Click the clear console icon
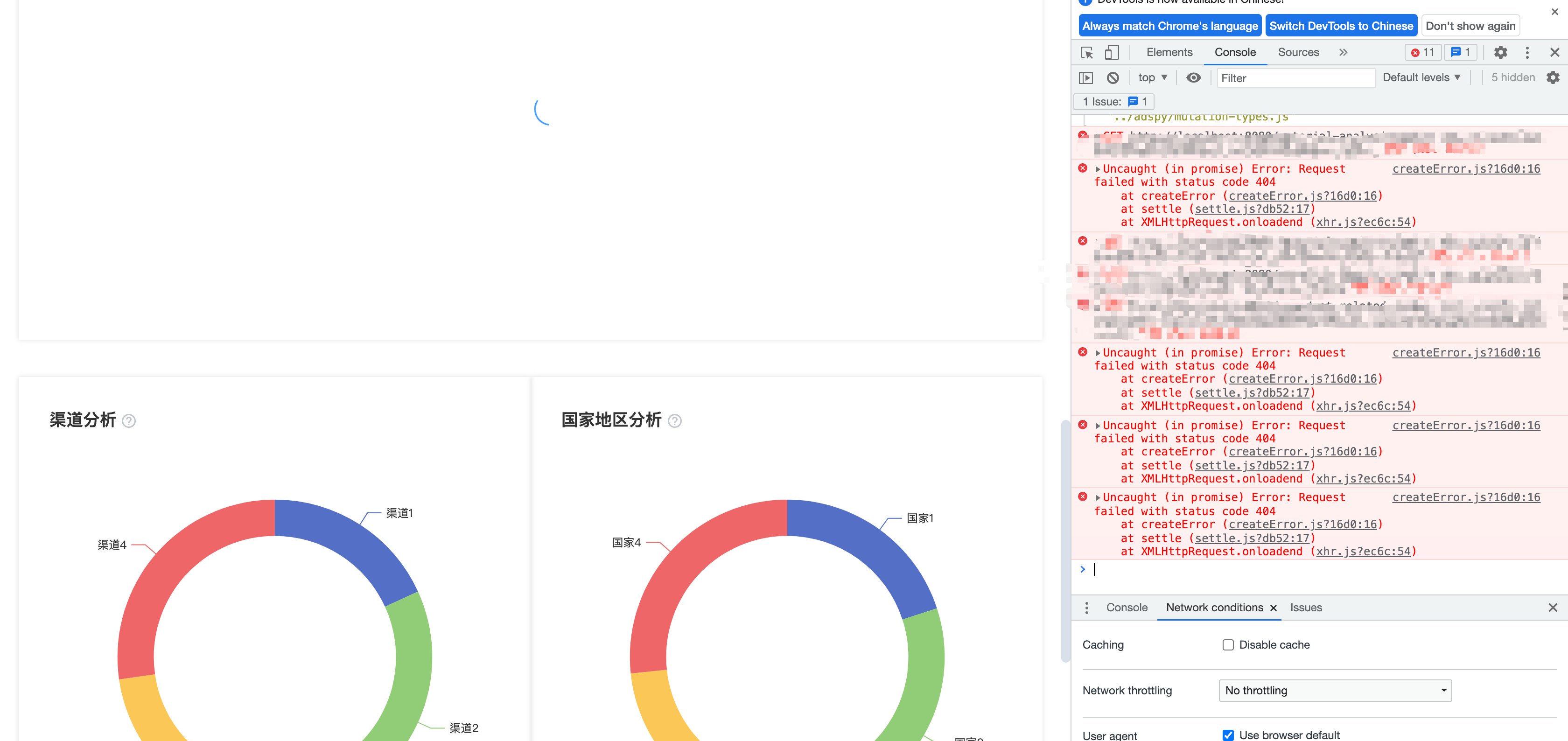The image size is (1568, 741). tap(1113, 78)
